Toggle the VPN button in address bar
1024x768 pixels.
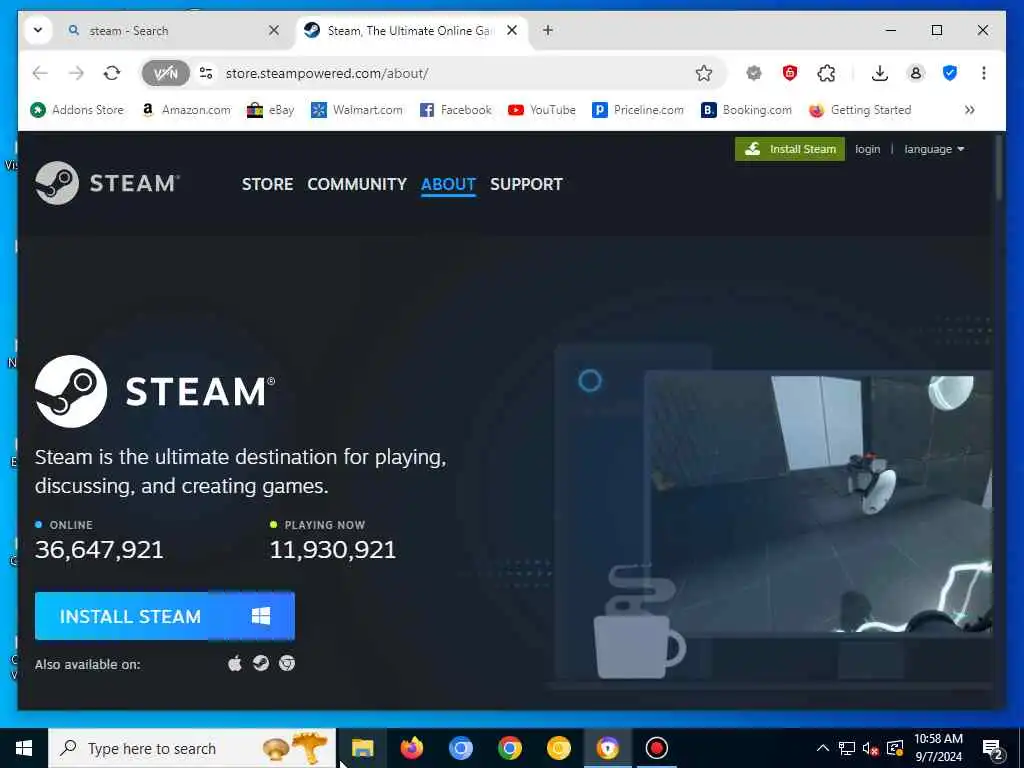pos(166,73)
